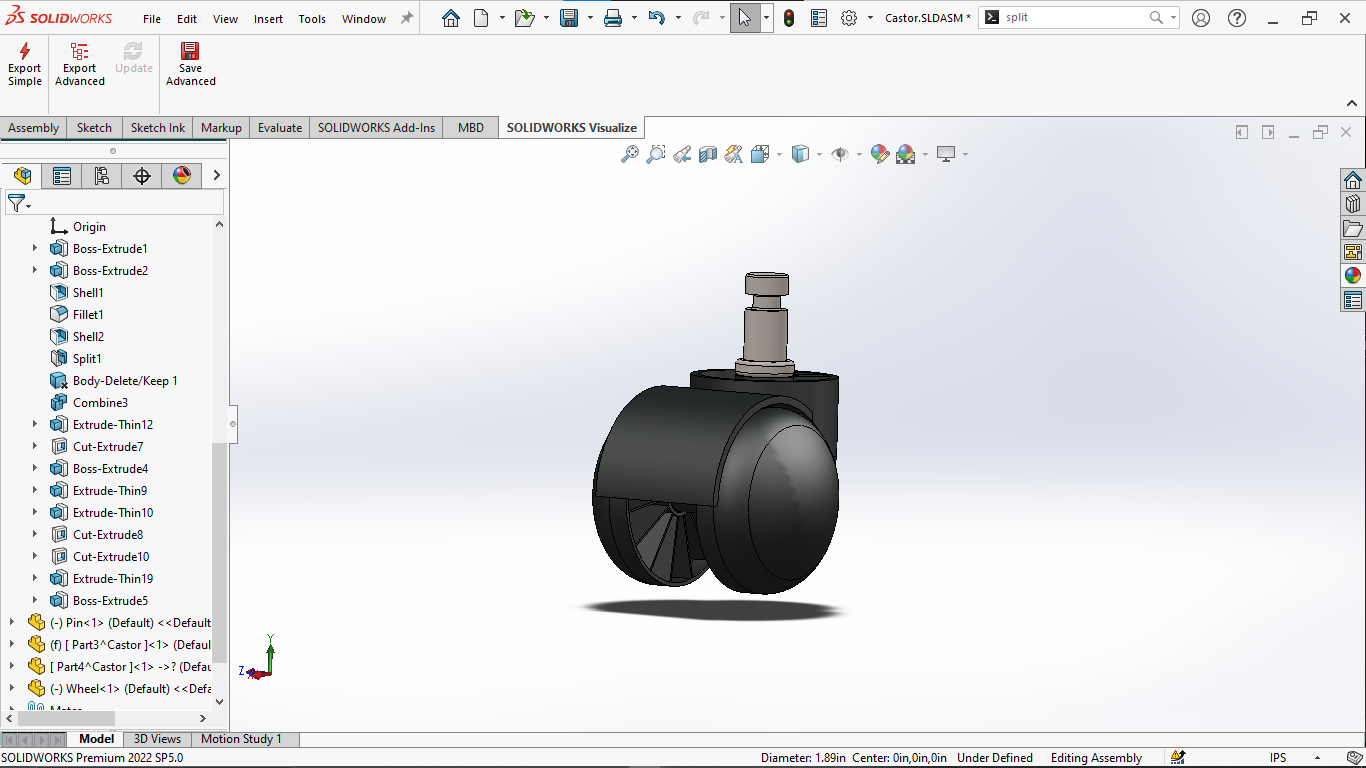Screen dimensions: 1366x768
Task: Switch to the Assembly tab
Action: point(34,128)
